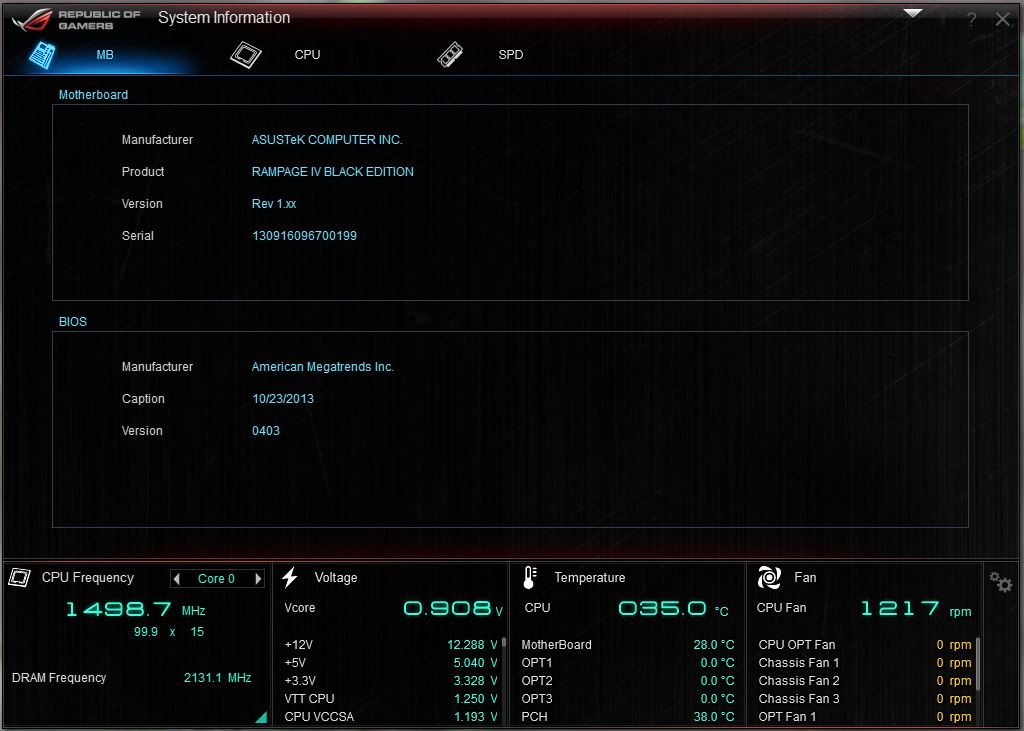1024x731 pixels.
Task: Click the +5V 5.040 V reading
Action: coord(475,663)
